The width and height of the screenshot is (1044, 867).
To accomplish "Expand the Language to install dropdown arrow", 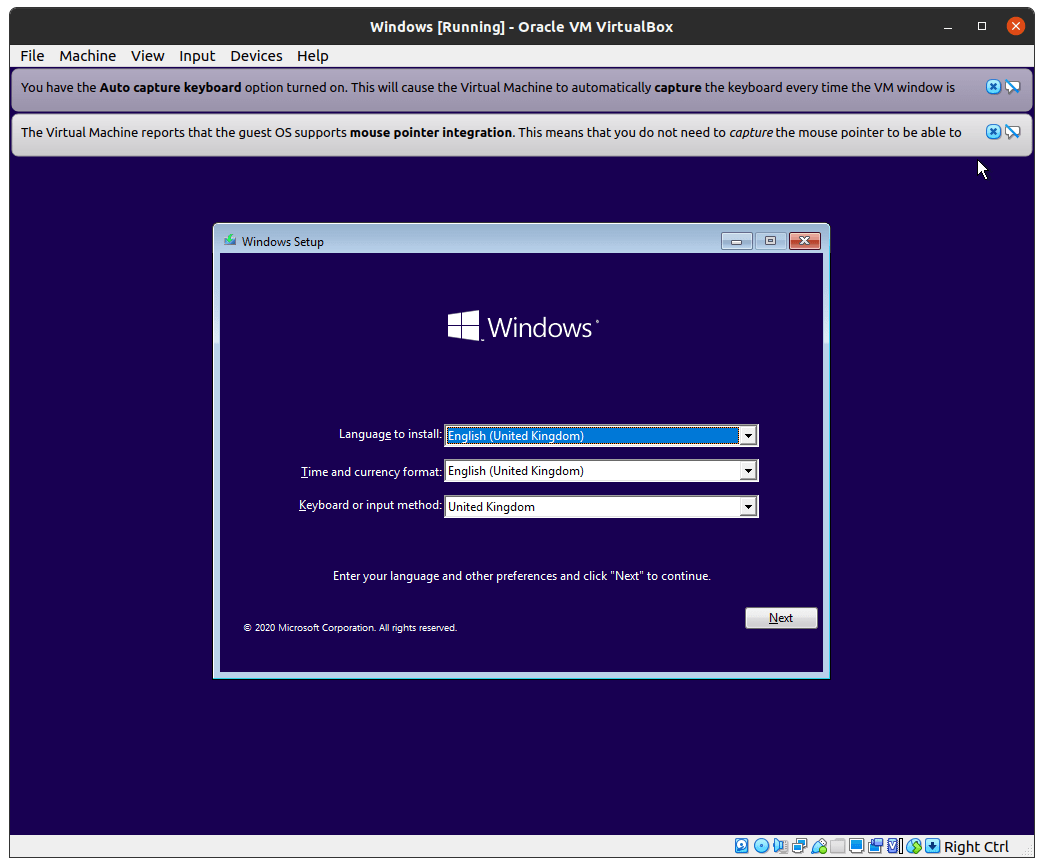I will coord(748,435).
